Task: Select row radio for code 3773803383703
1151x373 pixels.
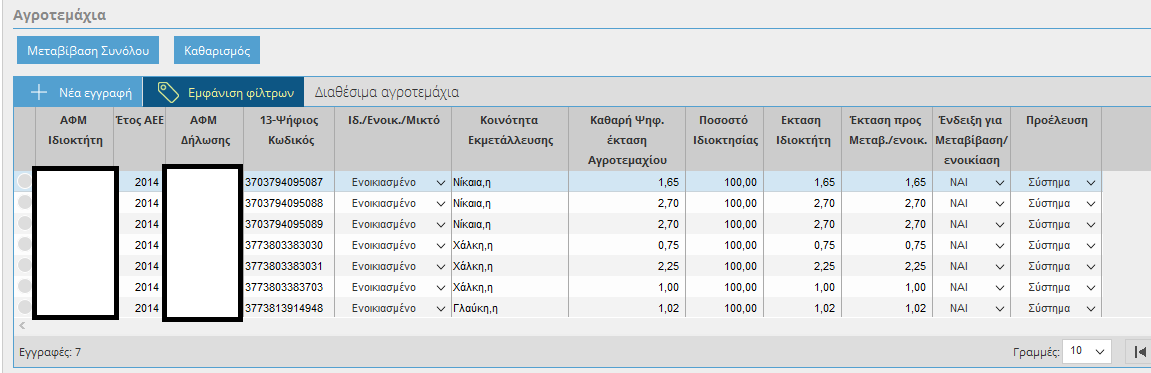Action: click(24, 287)
